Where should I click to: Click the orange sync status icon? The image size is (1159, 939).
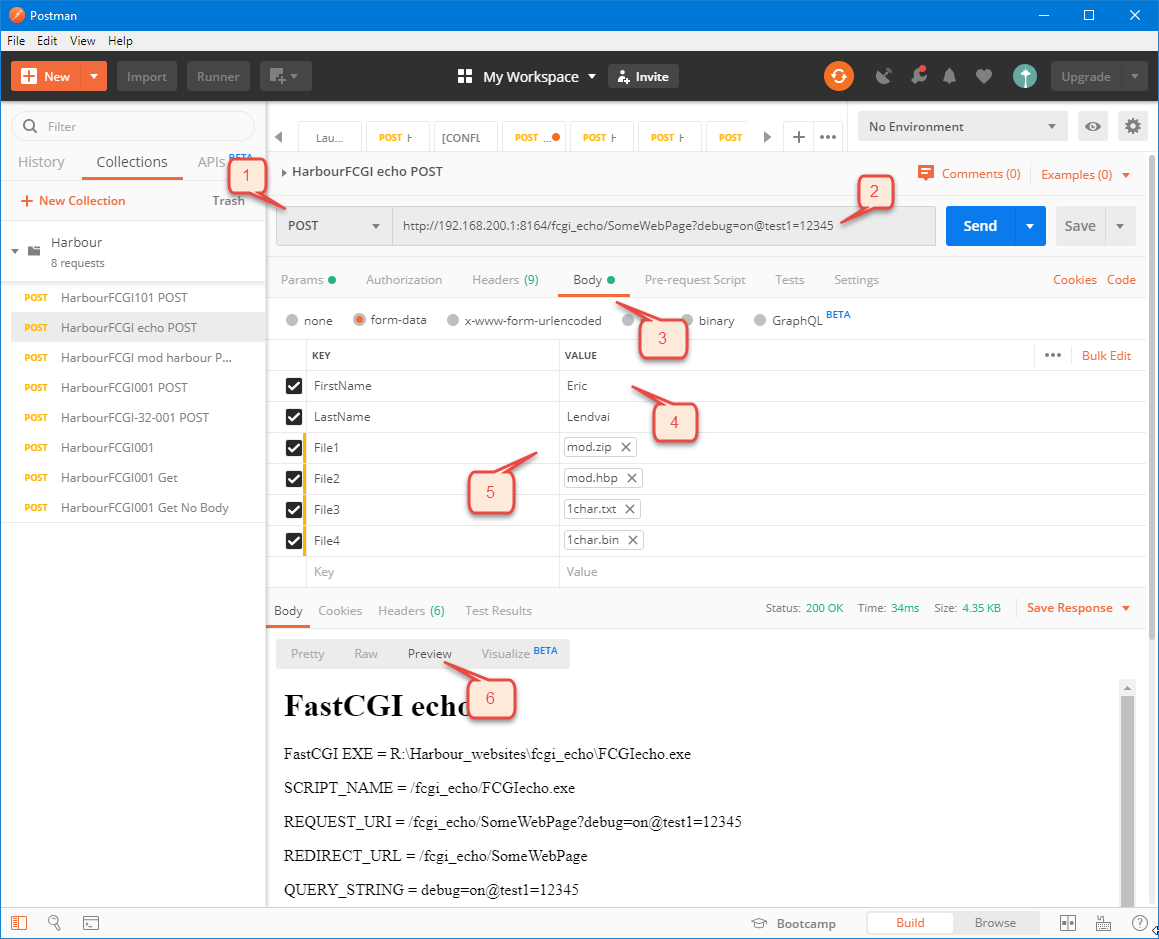coord(839,76)
